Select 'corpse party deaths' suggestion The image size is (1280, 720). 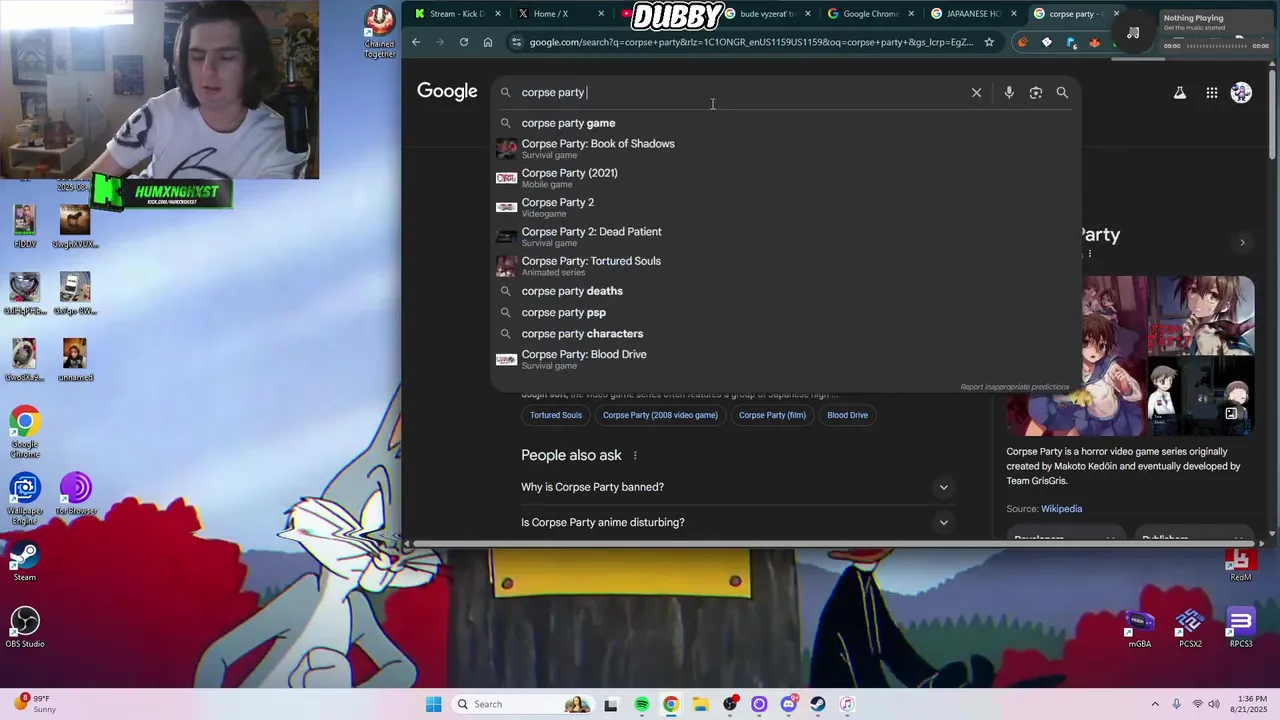coord(785,291)
